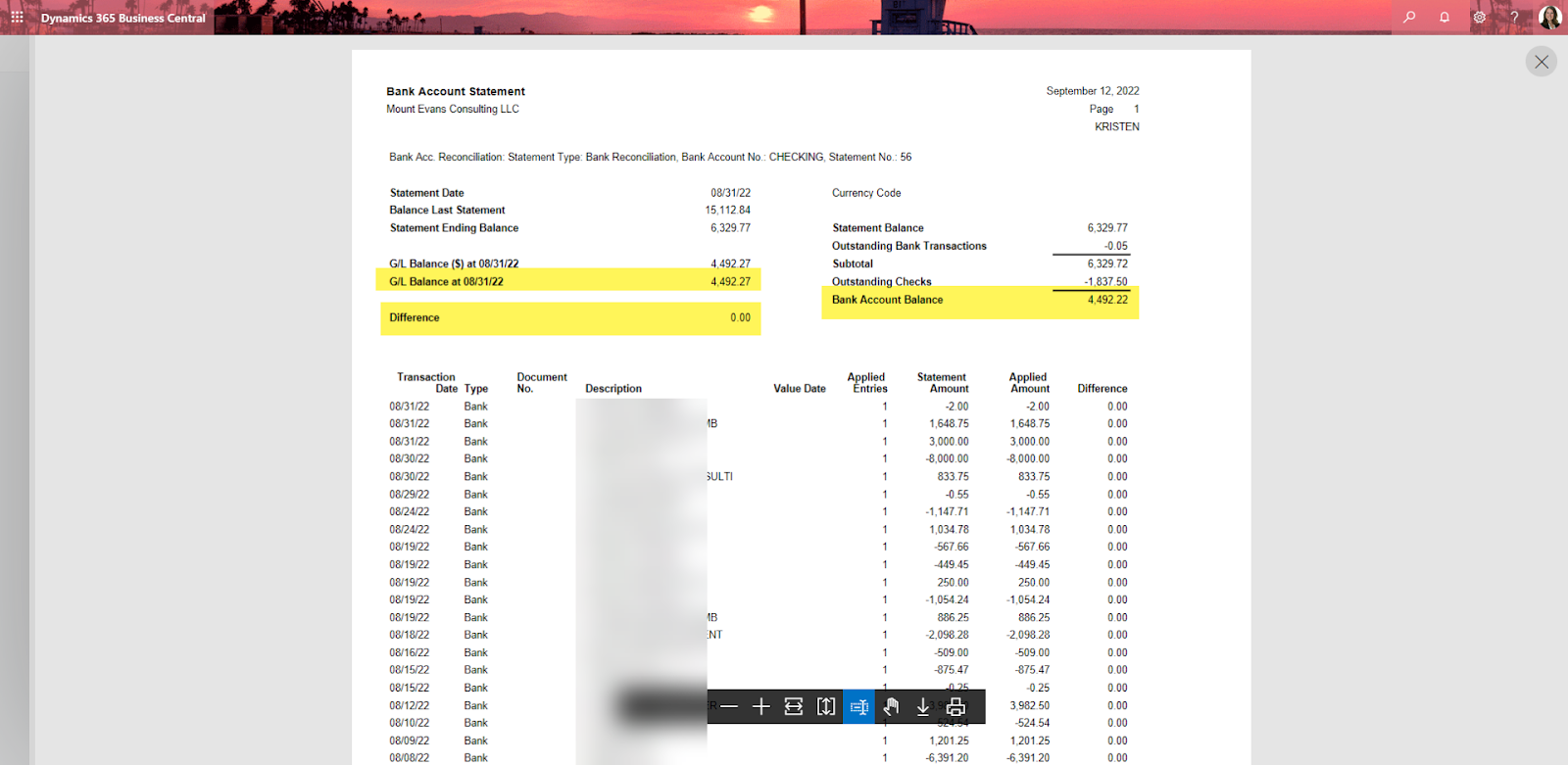Screen dimensions: 1568x765
Task: Click Dynamics 365 Business Central title
Action: tap(123, 18)
